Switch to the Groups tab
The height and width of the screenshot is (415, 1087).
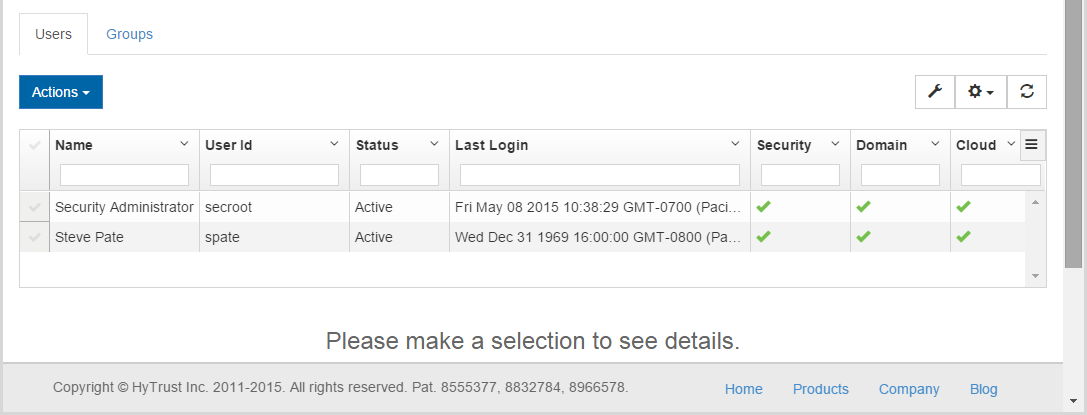point(130,34)
